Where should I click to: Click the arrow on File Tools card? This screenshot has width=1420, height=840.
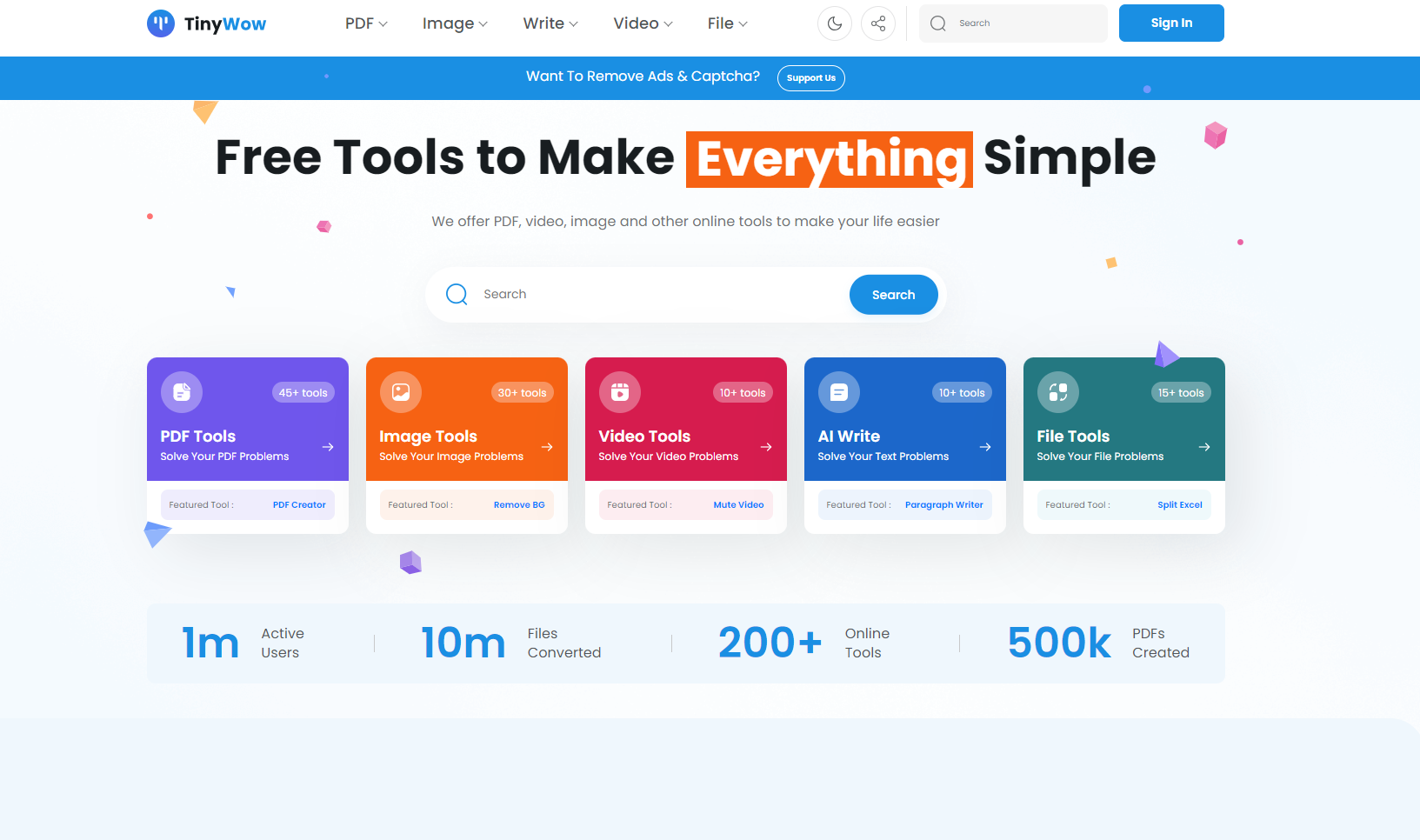pos(1204,447)
